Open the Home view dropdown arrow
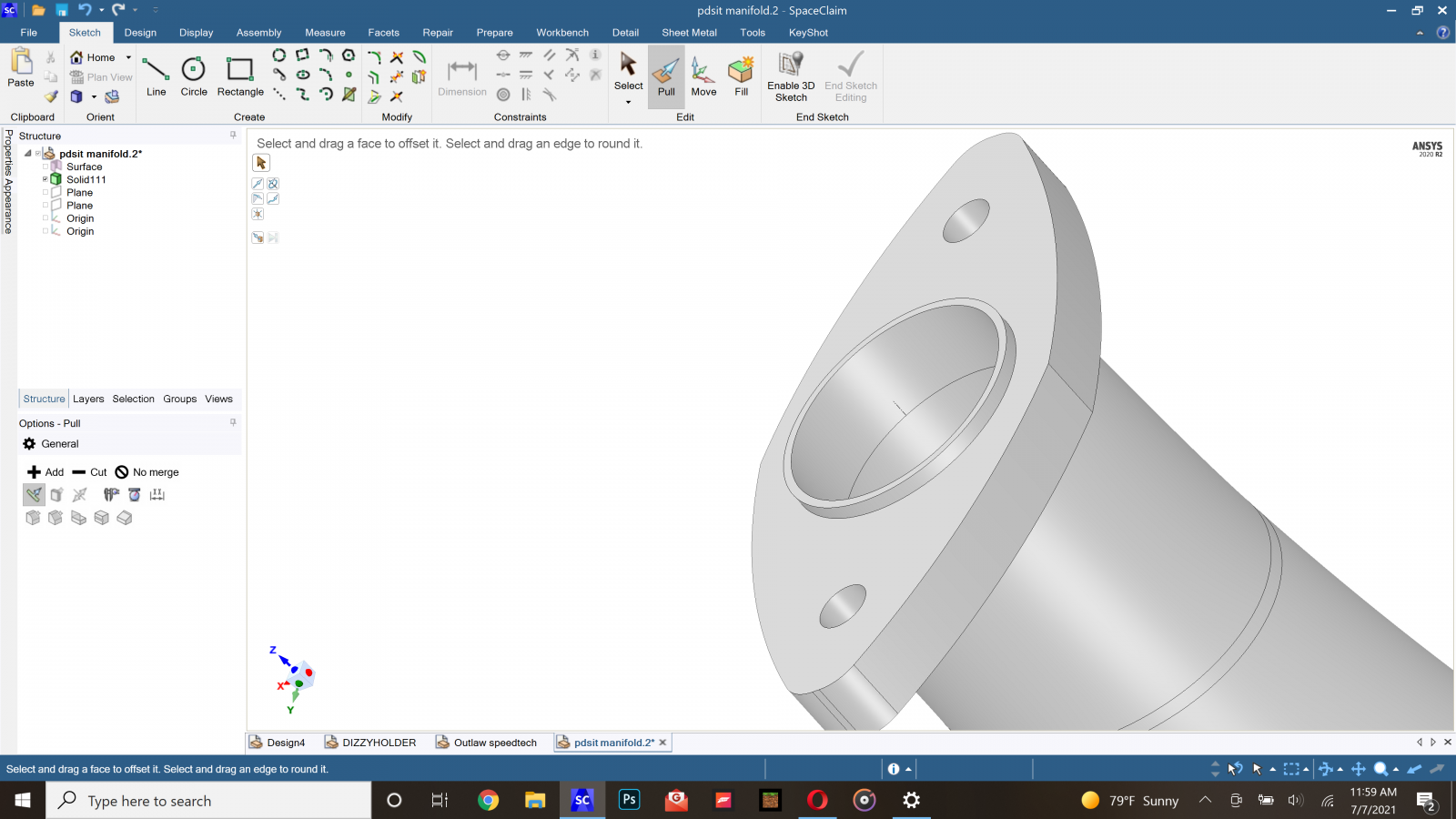This screenshot has width=1456, height=819. coord(128,57)
